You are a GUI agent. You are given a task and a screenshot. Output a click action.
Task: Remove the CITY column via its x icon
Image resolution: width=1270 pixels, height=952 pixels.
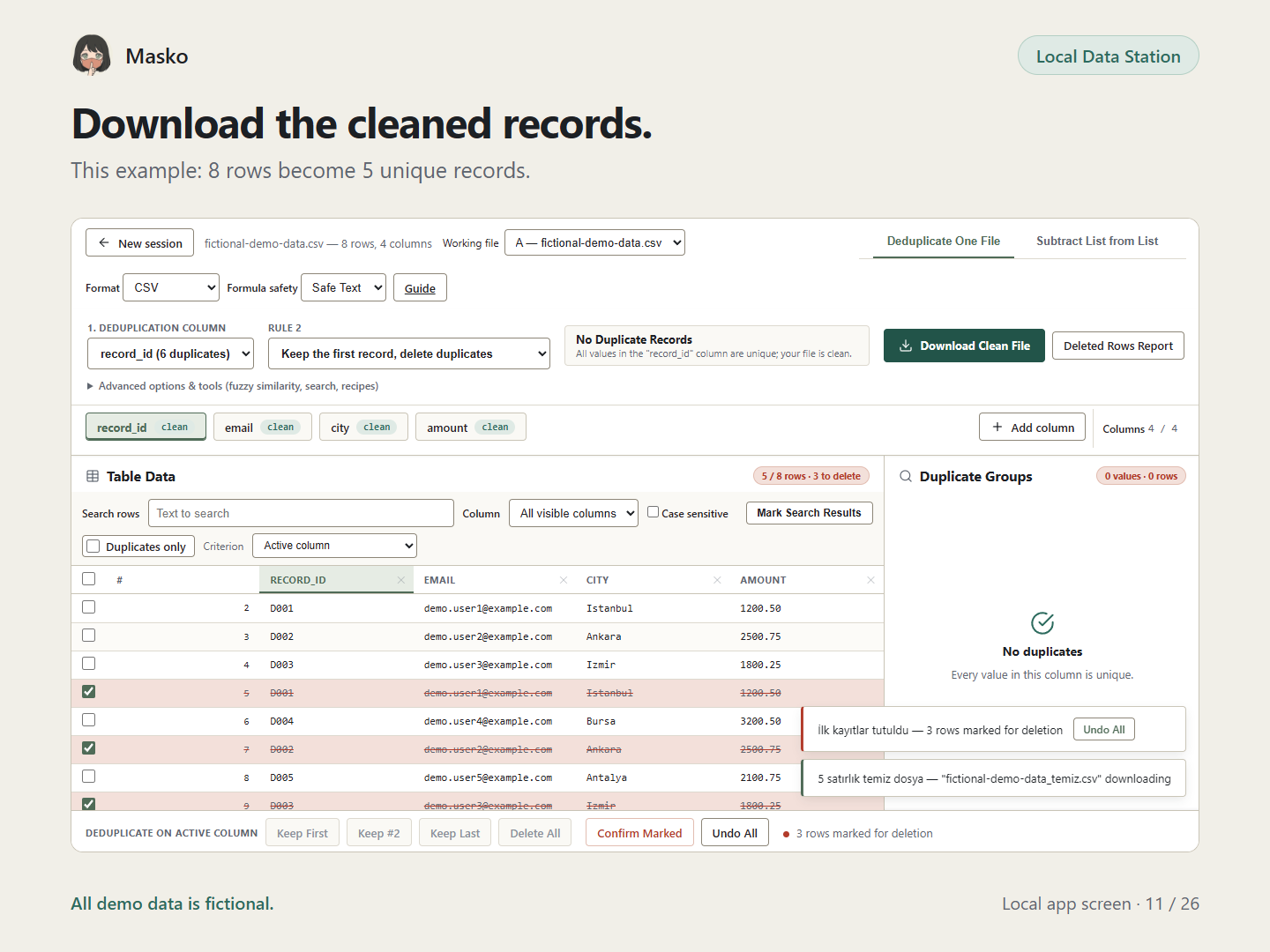[x=717, y=580]
